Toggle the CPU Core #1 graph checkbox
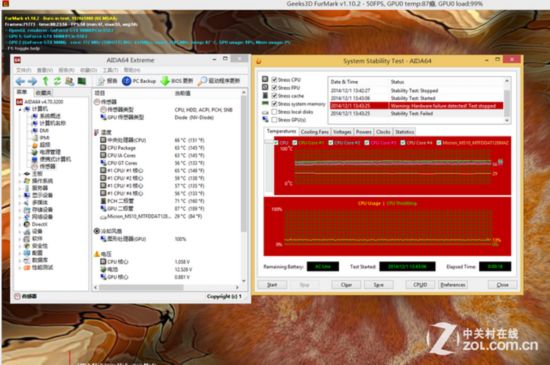550x365 pixels. click(295, 143)
